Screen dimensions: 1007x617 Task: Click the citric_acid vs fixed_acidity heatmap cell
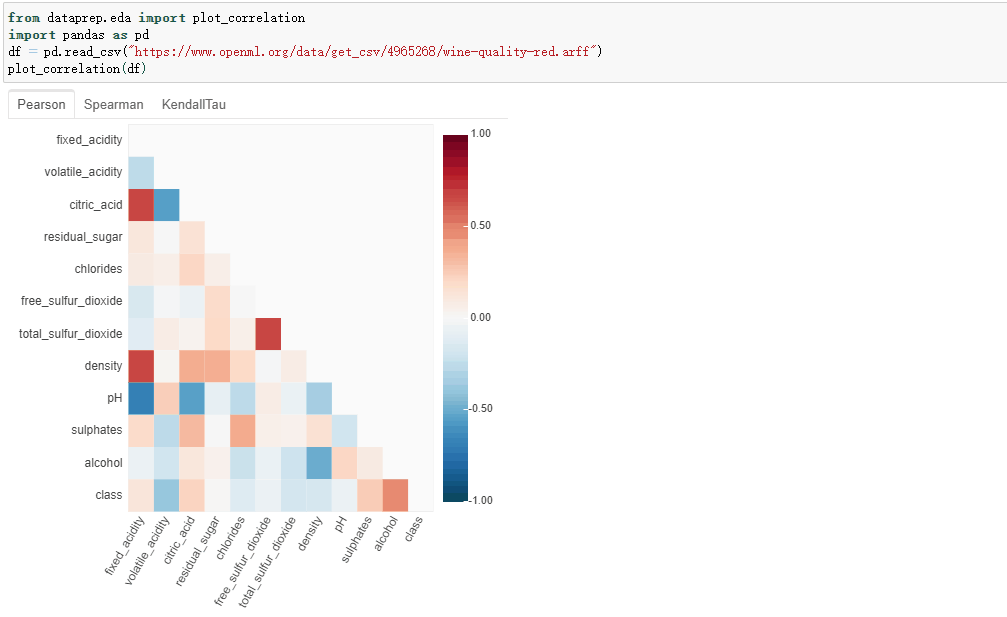[141, 205]
